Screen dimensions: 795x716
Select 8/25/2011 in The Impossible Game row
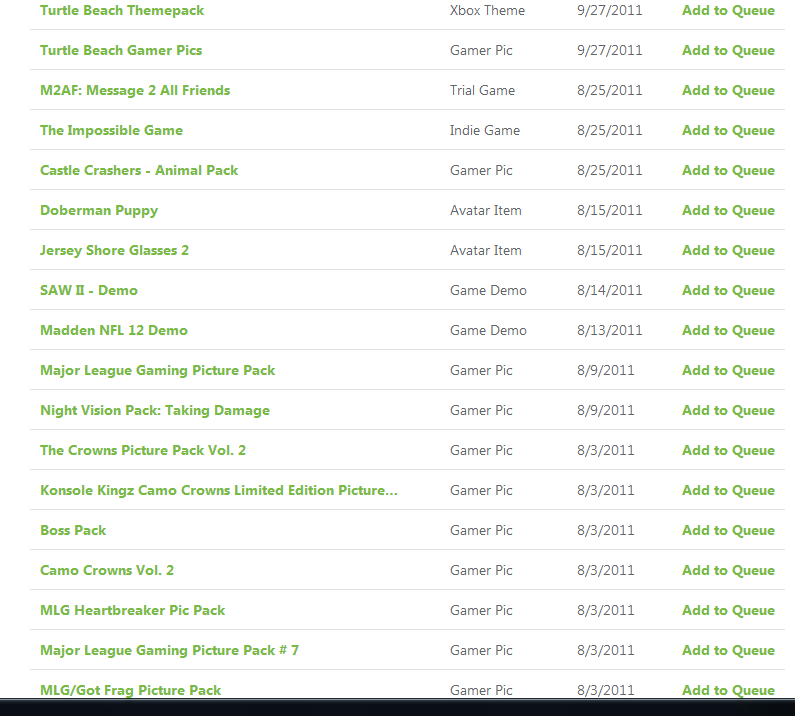[609, 131]
